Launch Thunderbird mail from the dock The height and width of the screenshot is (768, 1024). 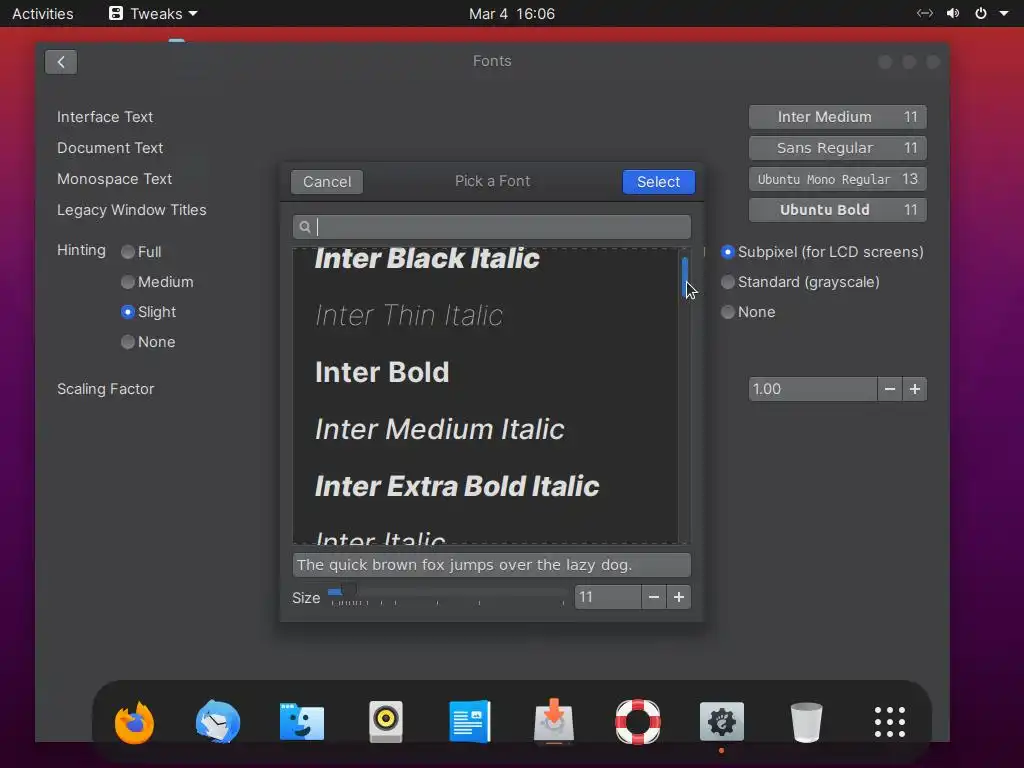pyautogui.click(x=218, y=722)
